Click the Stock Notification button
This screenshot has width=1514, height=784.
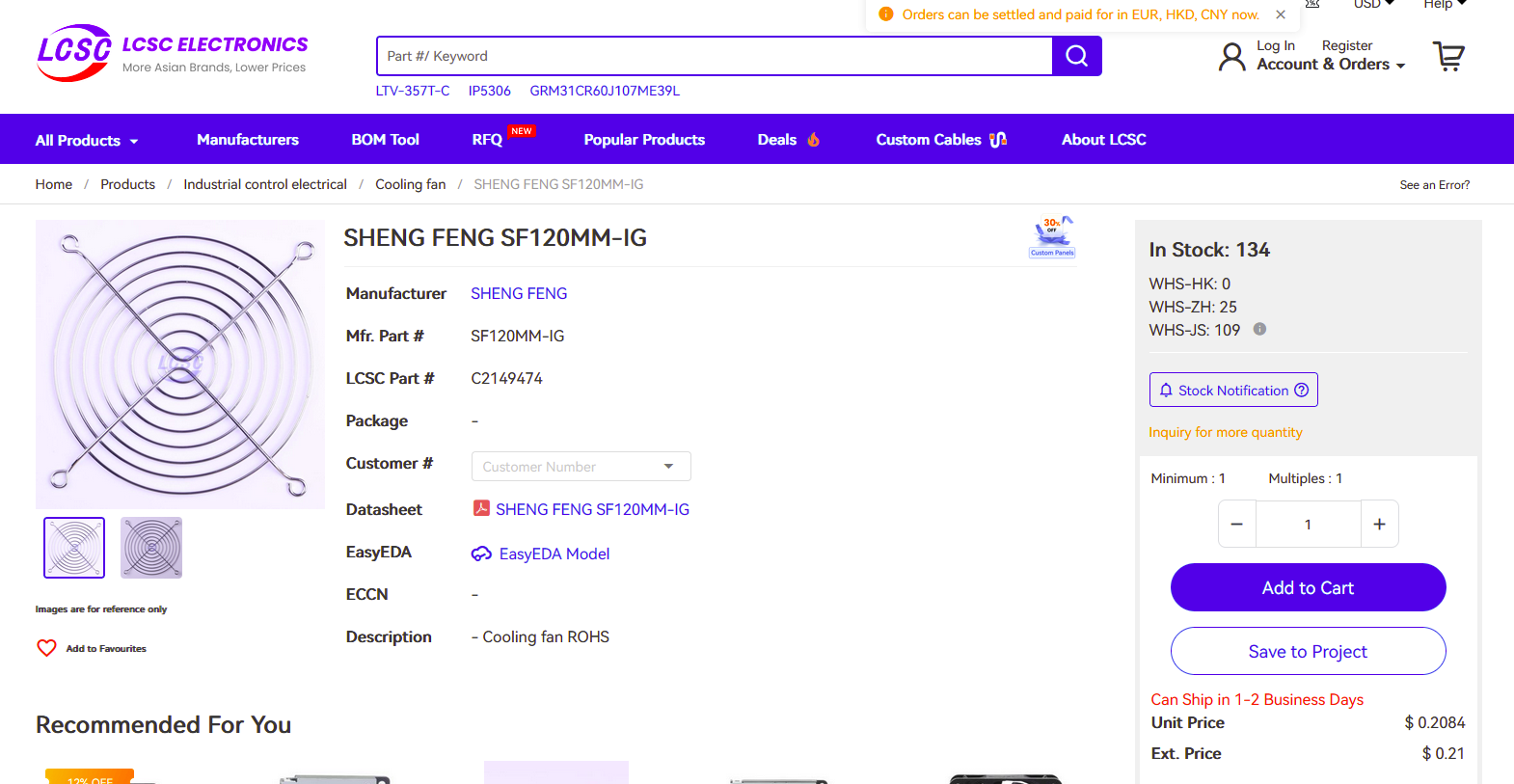tap(1233, 390)
